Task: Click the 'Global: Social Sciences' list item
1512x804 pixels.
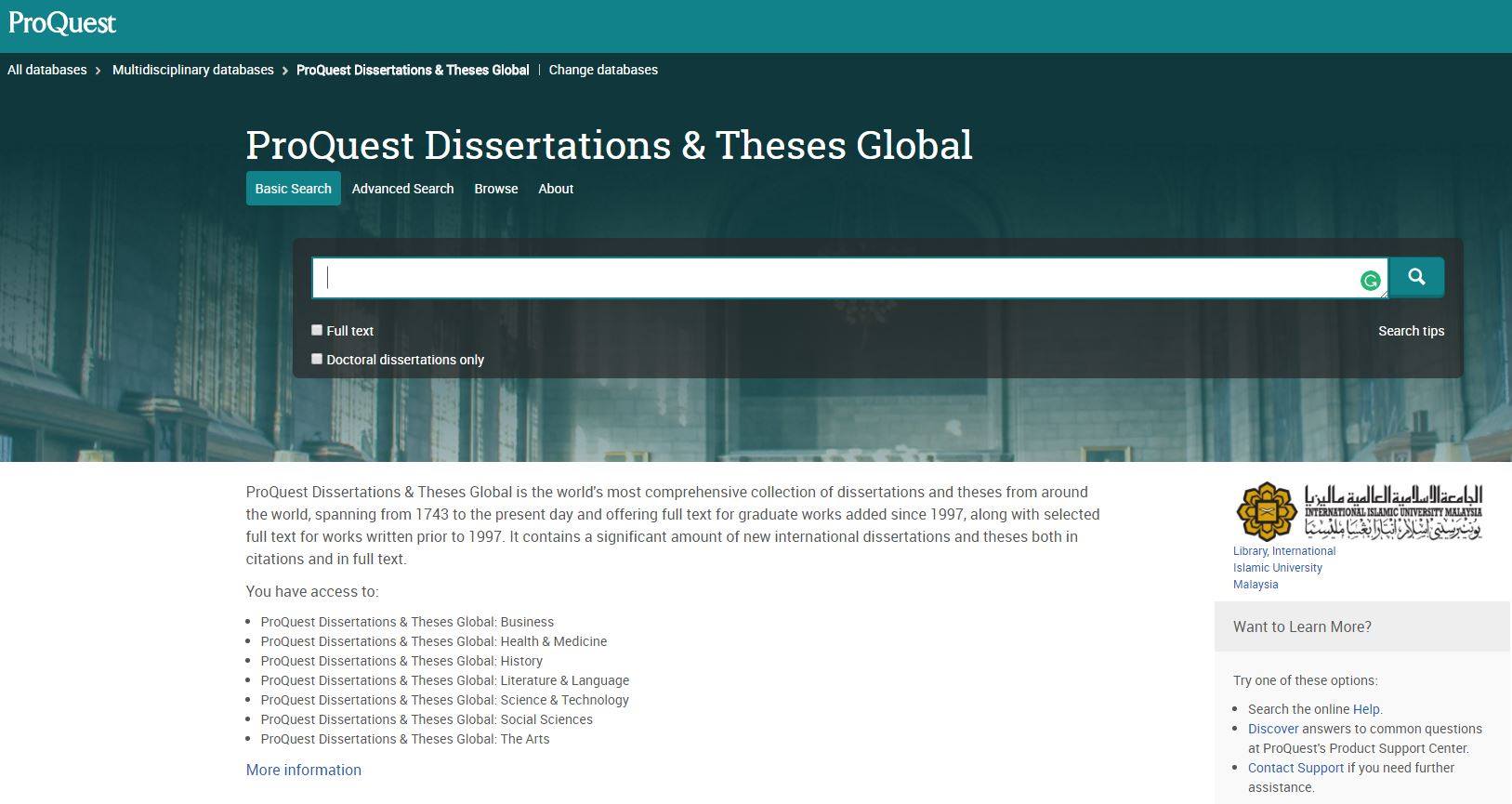Action: coord(427,719)
